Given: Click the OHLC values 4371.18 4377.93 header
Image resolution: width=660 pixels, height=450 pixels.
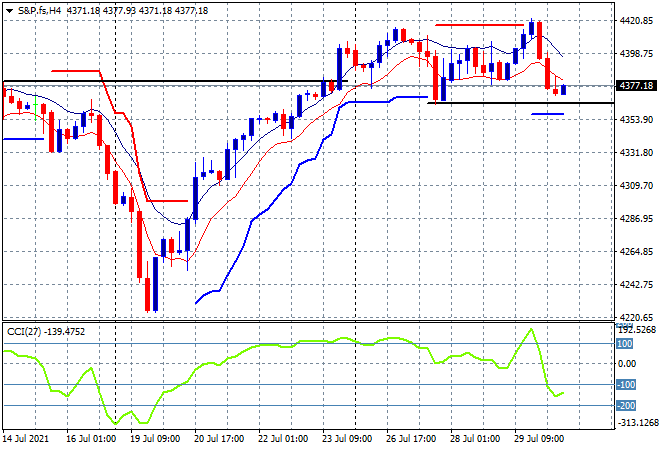Looking at the screenshot, I should tap(138, 11).
